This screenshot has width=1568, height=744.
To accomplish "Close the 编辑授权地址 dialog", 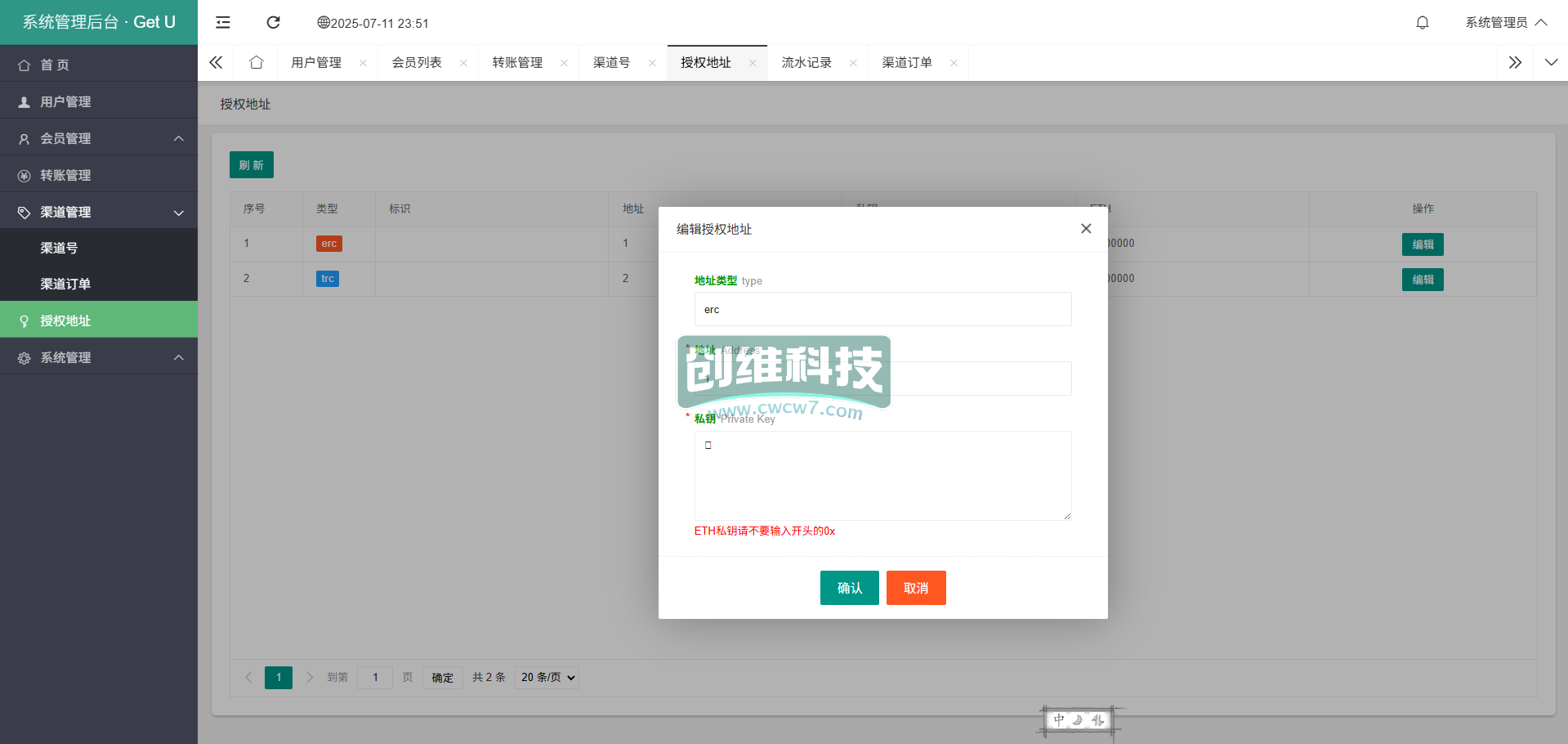I will point(1086,229).
